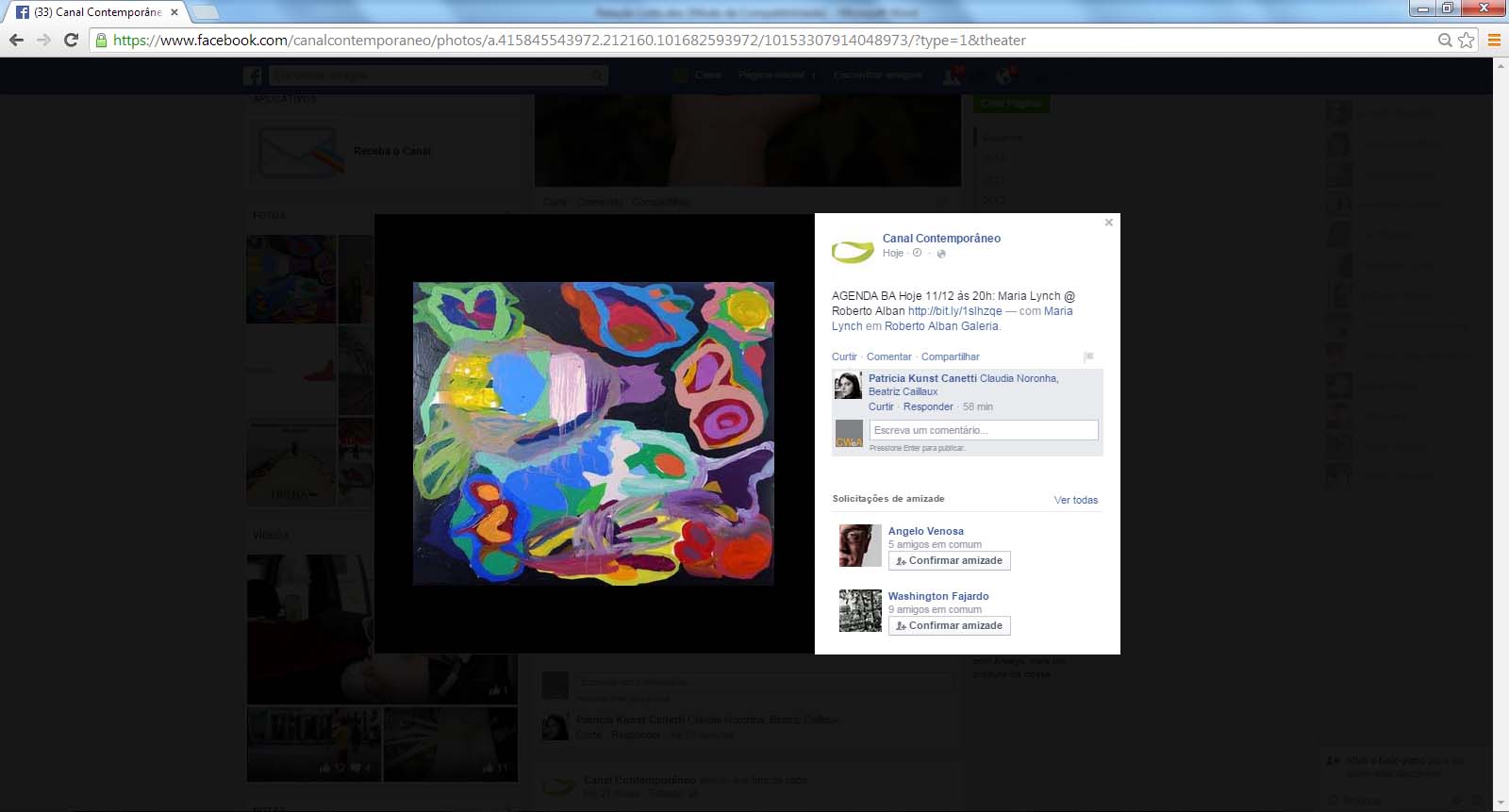The height and width of the screenshot is (812, 1509).
Task: Click the flag report icon
Action: (1088, 356)
